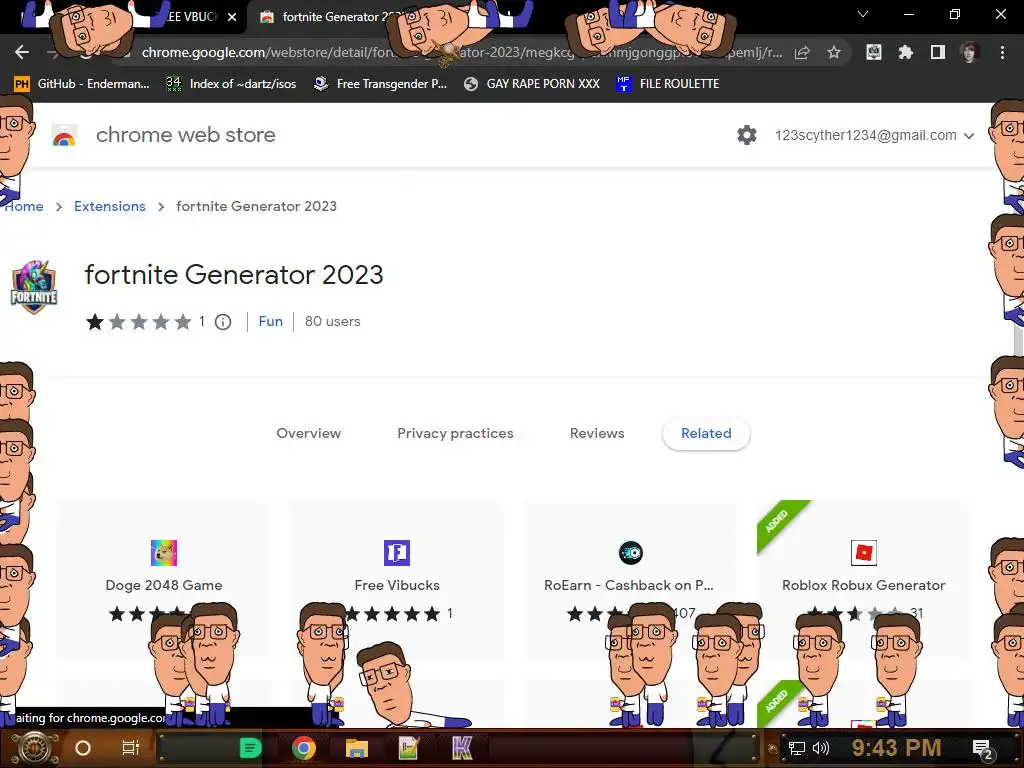This screenshot has width=1024, height=768.
Task: Open the GitHub - Enderman bookmark
Action: pyautogui.click(x=82, y=84)
